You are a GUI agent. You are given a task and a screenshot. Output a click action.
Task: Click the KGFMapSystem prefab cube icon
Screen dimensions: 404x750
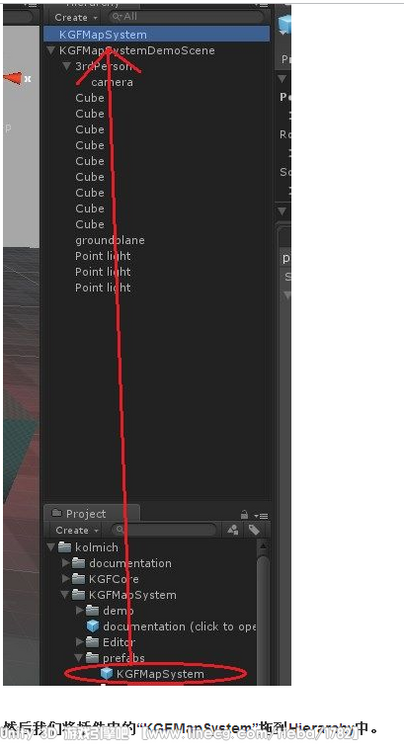pos(106,673)
